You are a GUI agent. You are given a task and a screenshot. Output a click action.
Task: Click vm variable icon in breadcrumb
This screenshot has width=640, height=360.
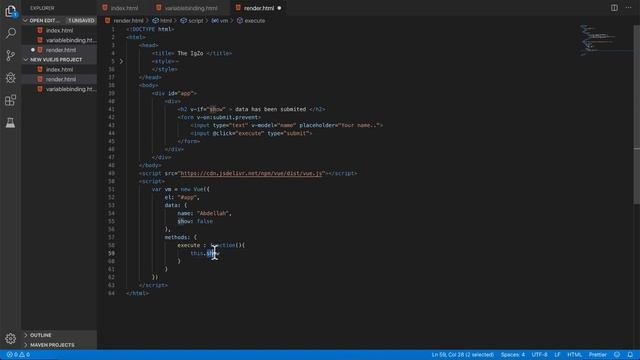(x=215, y=20)
